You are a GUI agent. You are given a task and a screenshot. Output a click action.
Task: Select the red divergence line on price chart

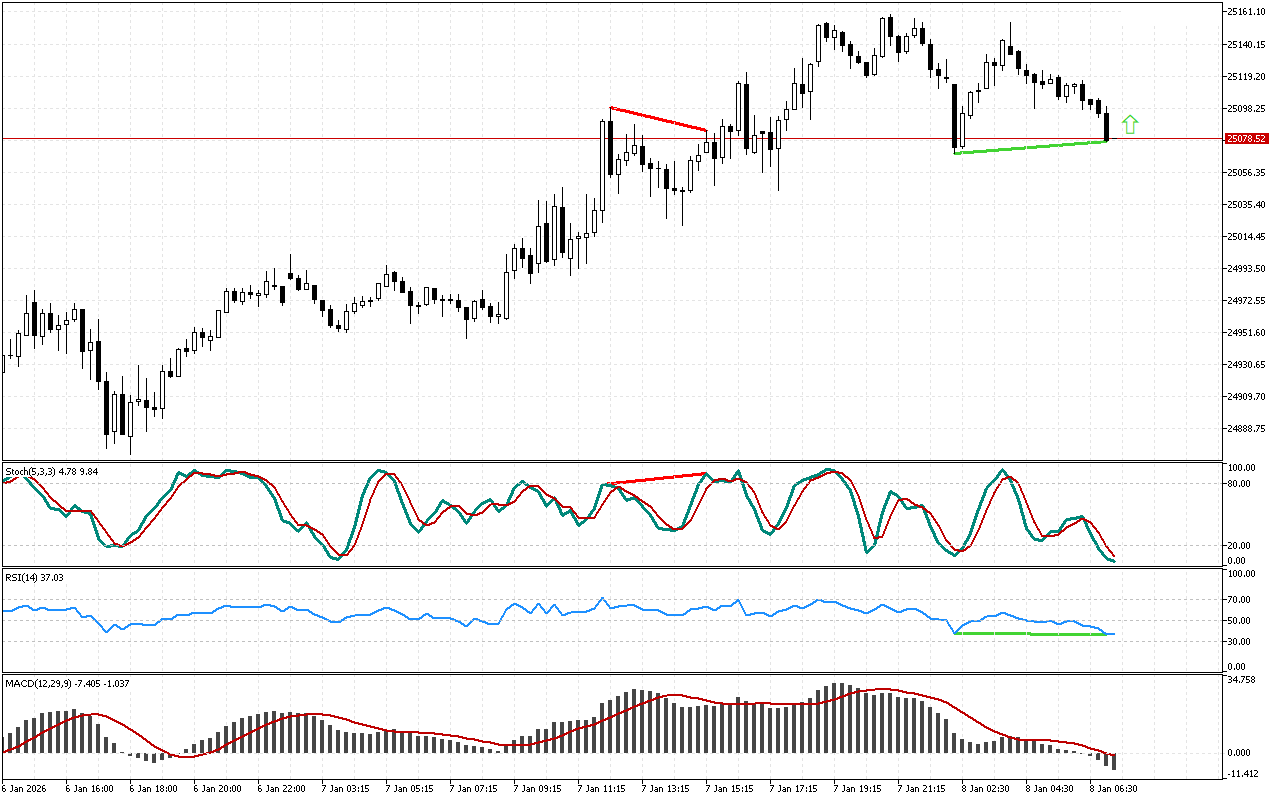pos(658,119)
